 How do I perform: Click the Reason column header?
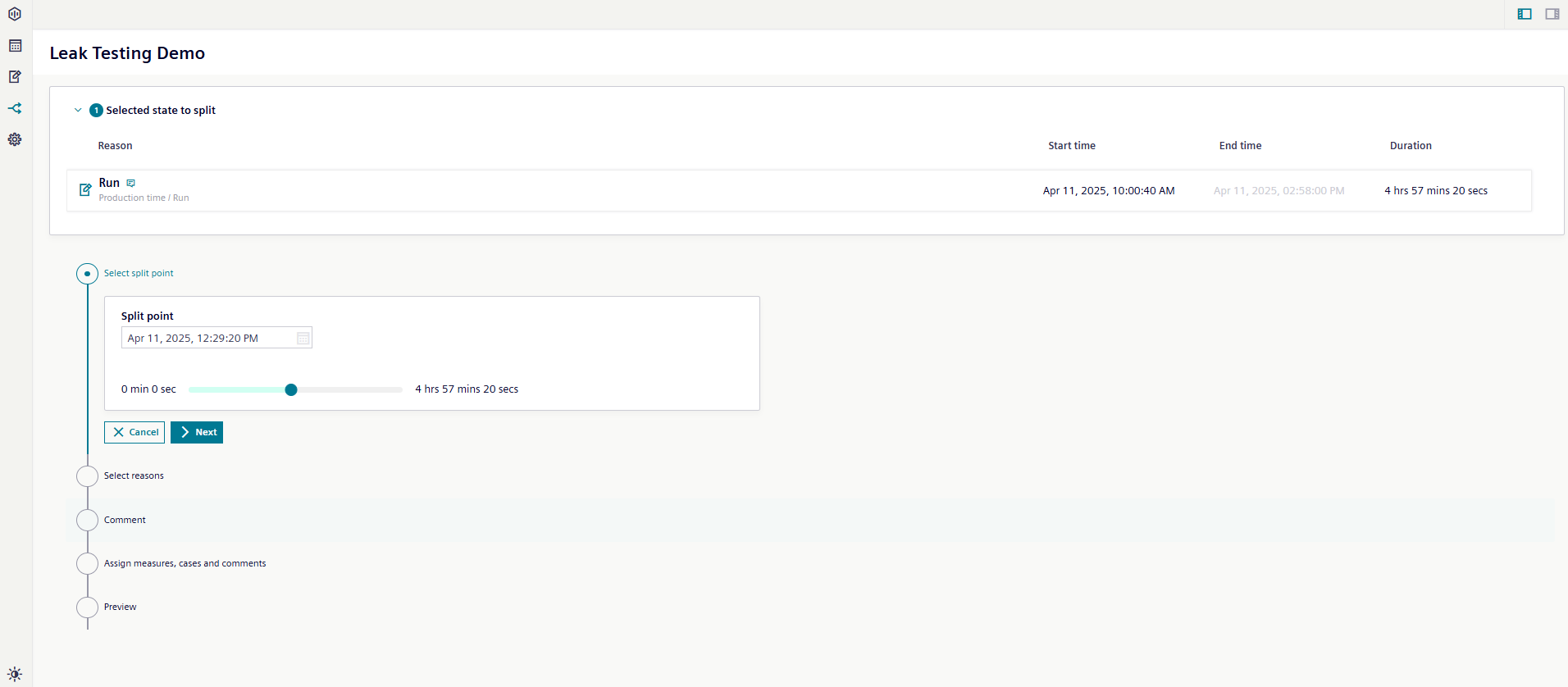click(x=115, y=146)
